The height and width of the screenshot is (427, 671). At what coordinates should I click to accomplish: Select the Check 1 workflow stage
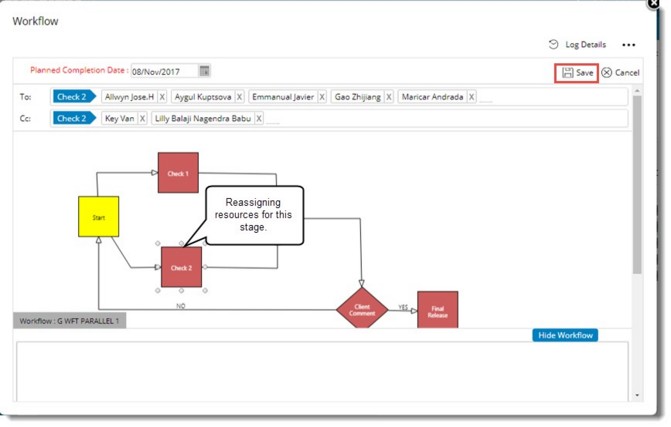click(x=178, y=173)
